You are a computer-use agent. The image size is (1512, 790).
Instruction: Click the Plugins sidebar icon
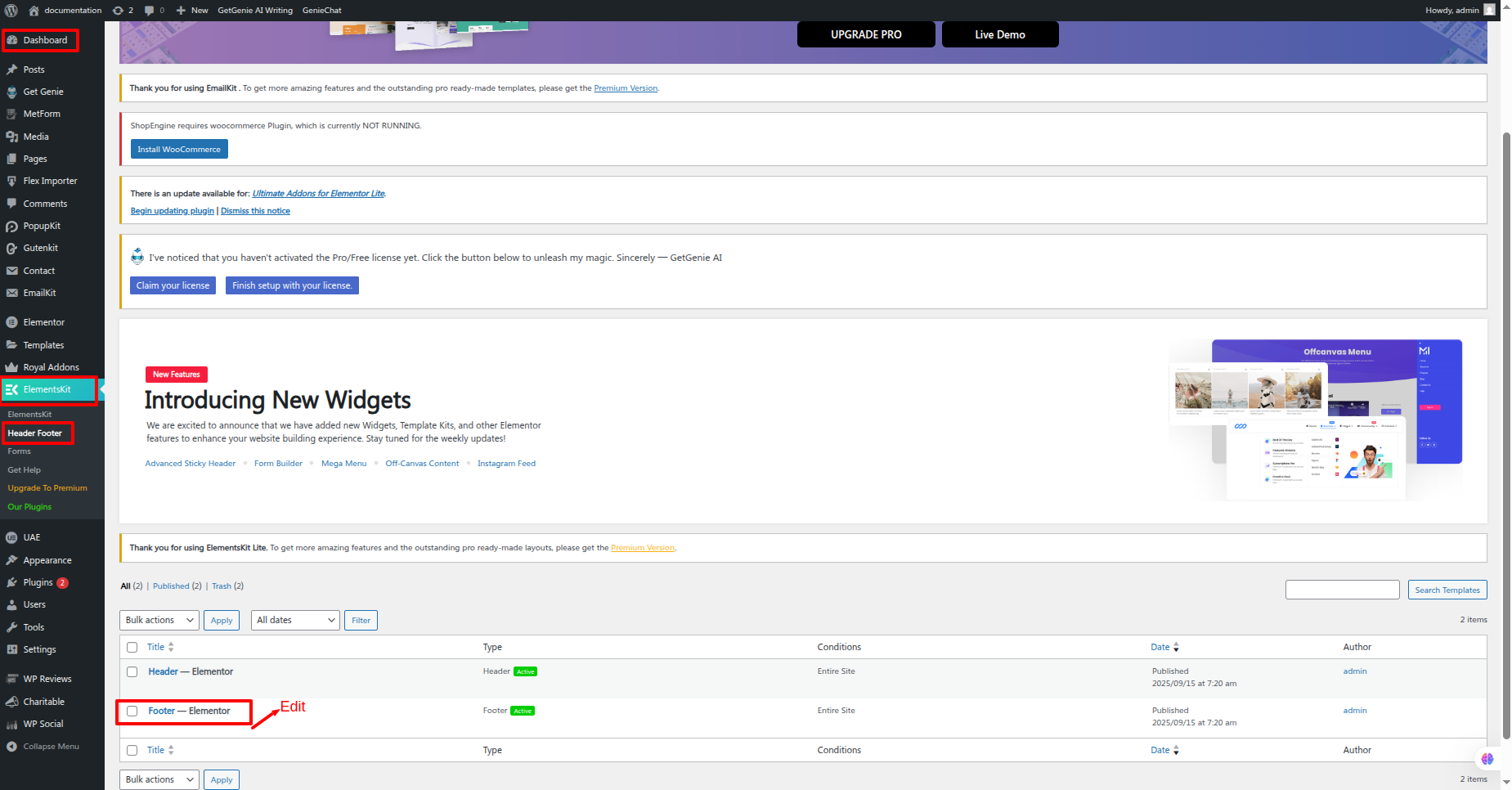pos(12,582)
